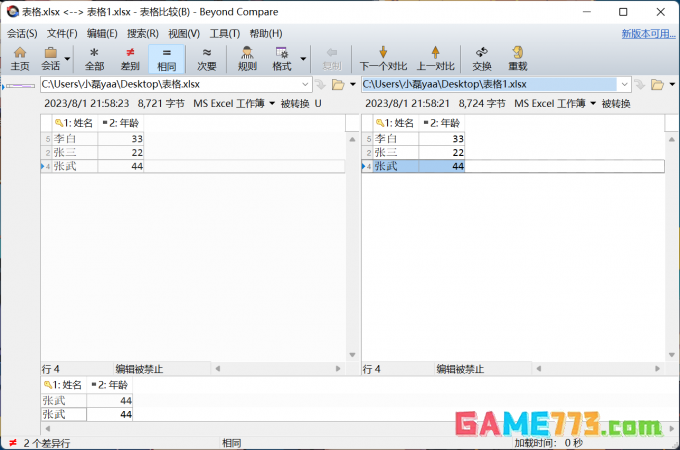Toggle the 相同 same-rows filter
Image resolution: width=680 pixels, height=450 pixels.
(x=167, y=58)
